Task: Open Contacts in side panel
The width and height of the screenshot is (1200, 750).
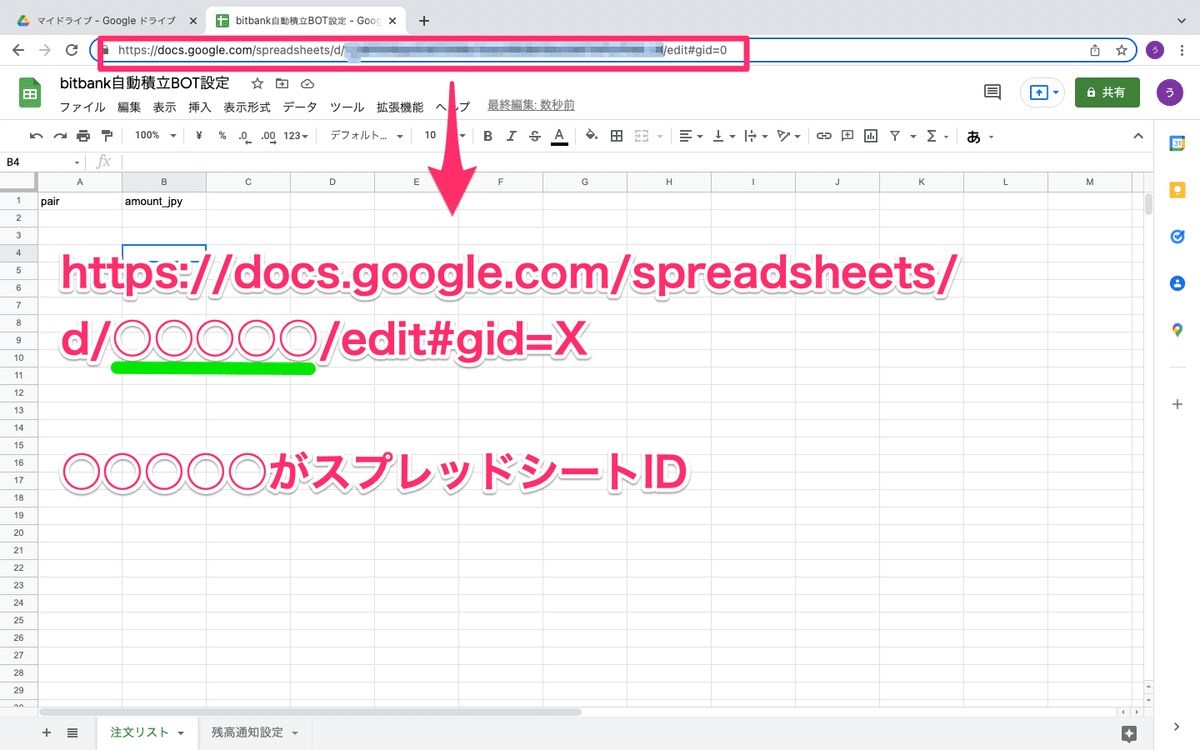Action: (x=1177, y=284)
